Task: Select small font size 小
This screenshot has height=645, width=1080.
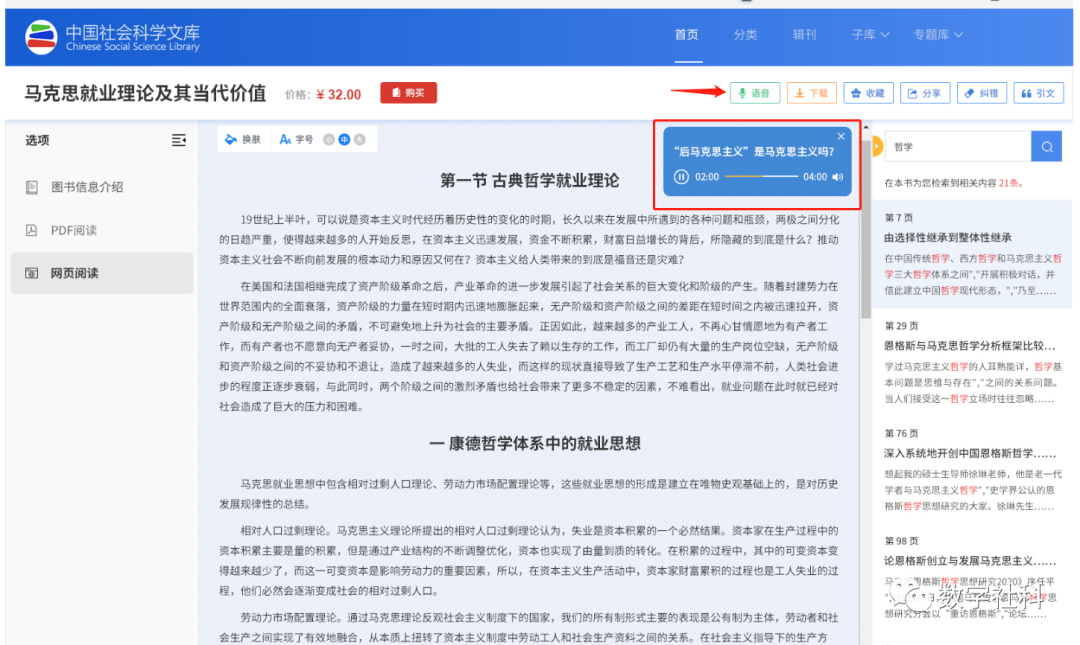Action: click(327, 139)
